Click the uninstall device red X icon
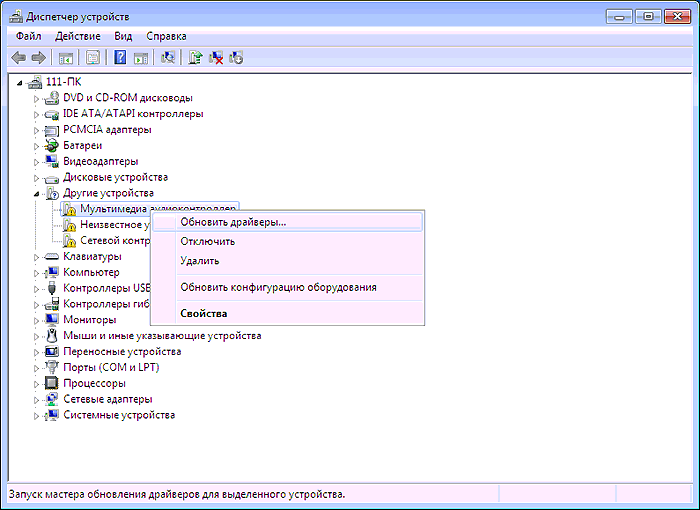Viewport: 700px width, 510px height. tap(216, 58)
